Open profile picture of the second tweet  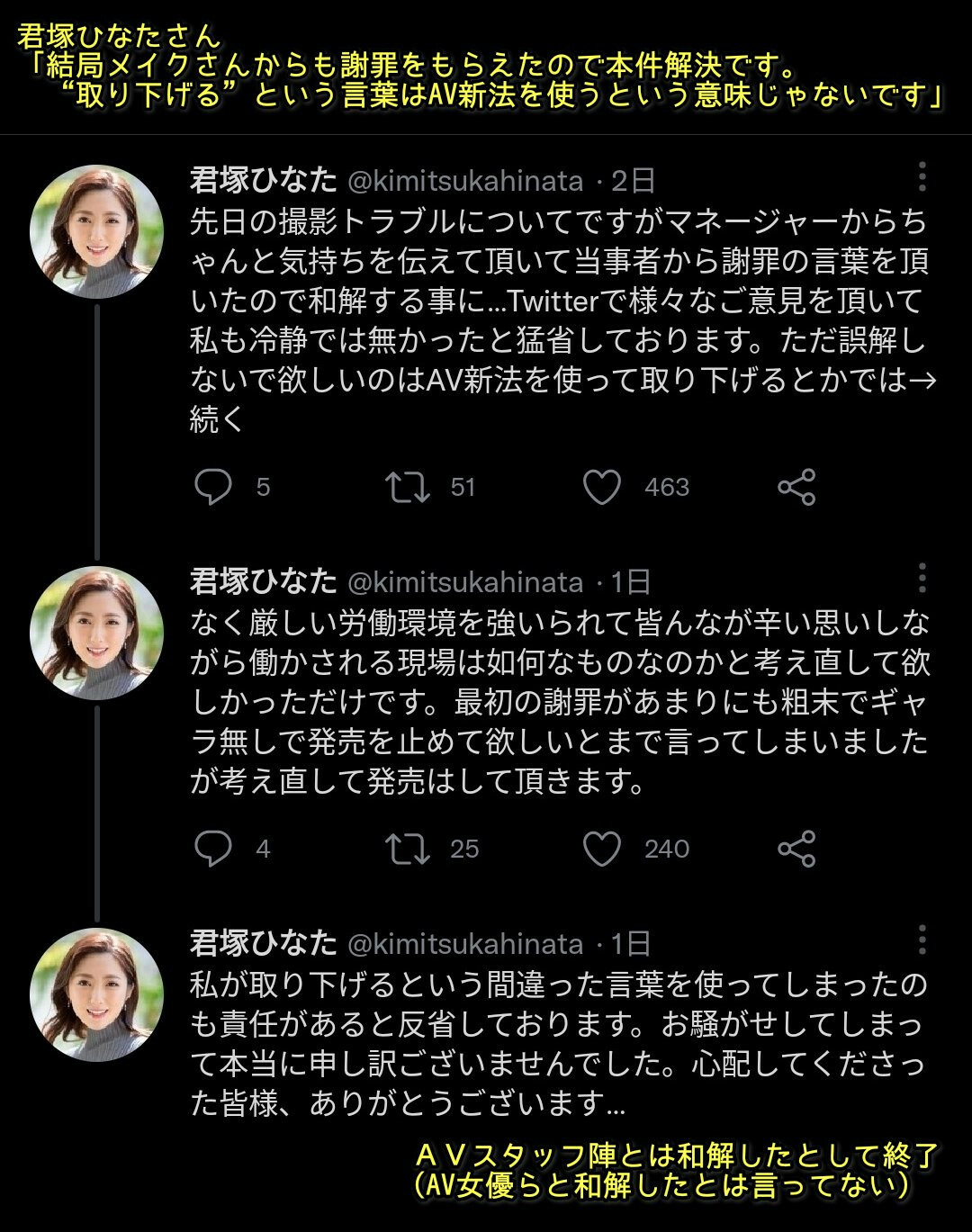[96, 633]
